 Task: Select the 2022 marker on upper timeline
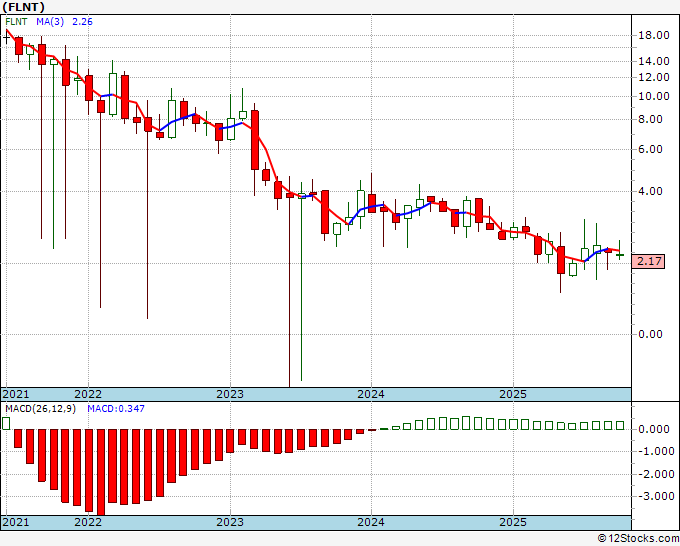click(88, 394)
